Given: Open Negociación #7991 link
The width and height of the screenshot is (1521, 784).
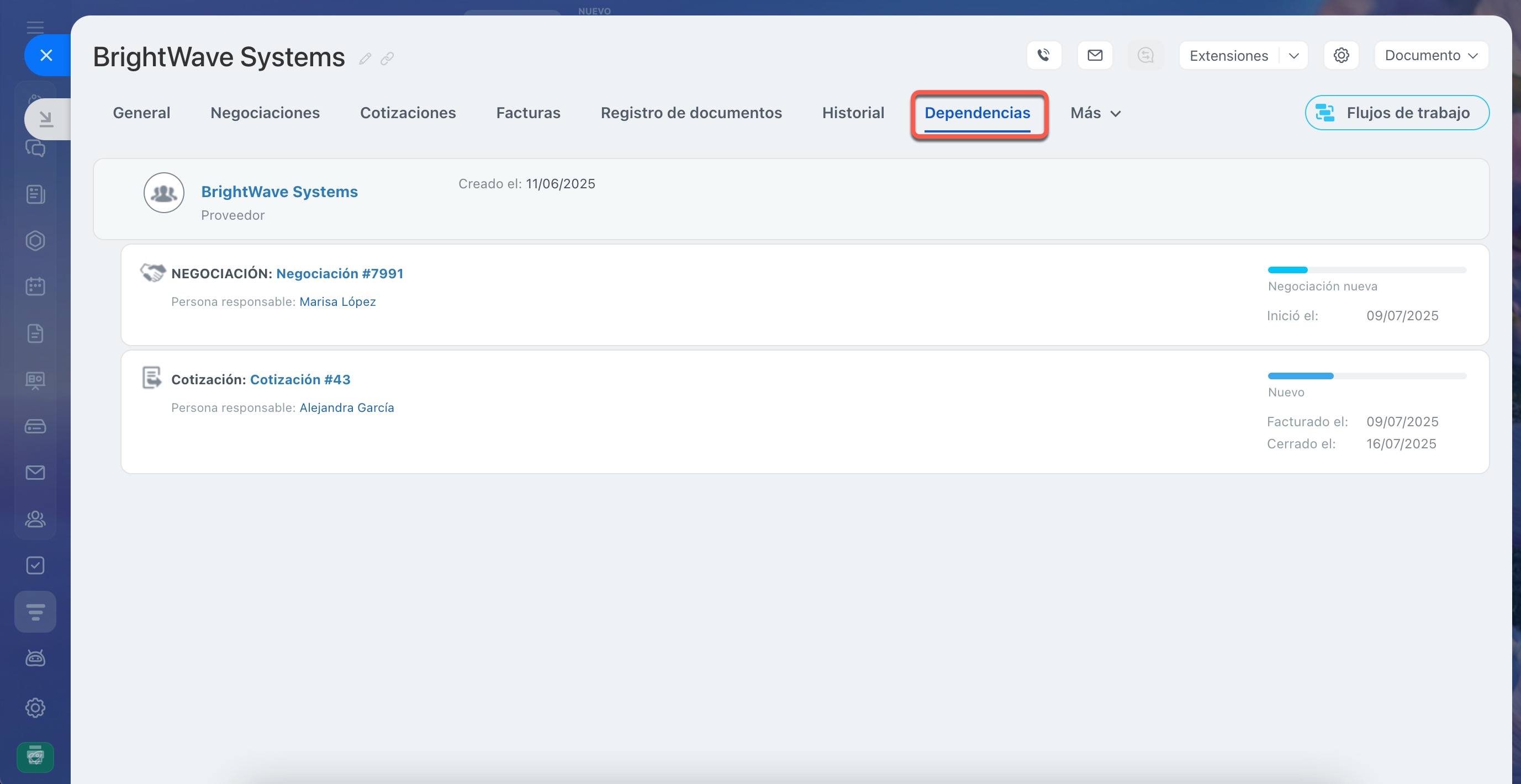Looking at the screenshot, I should click(340, 273).
